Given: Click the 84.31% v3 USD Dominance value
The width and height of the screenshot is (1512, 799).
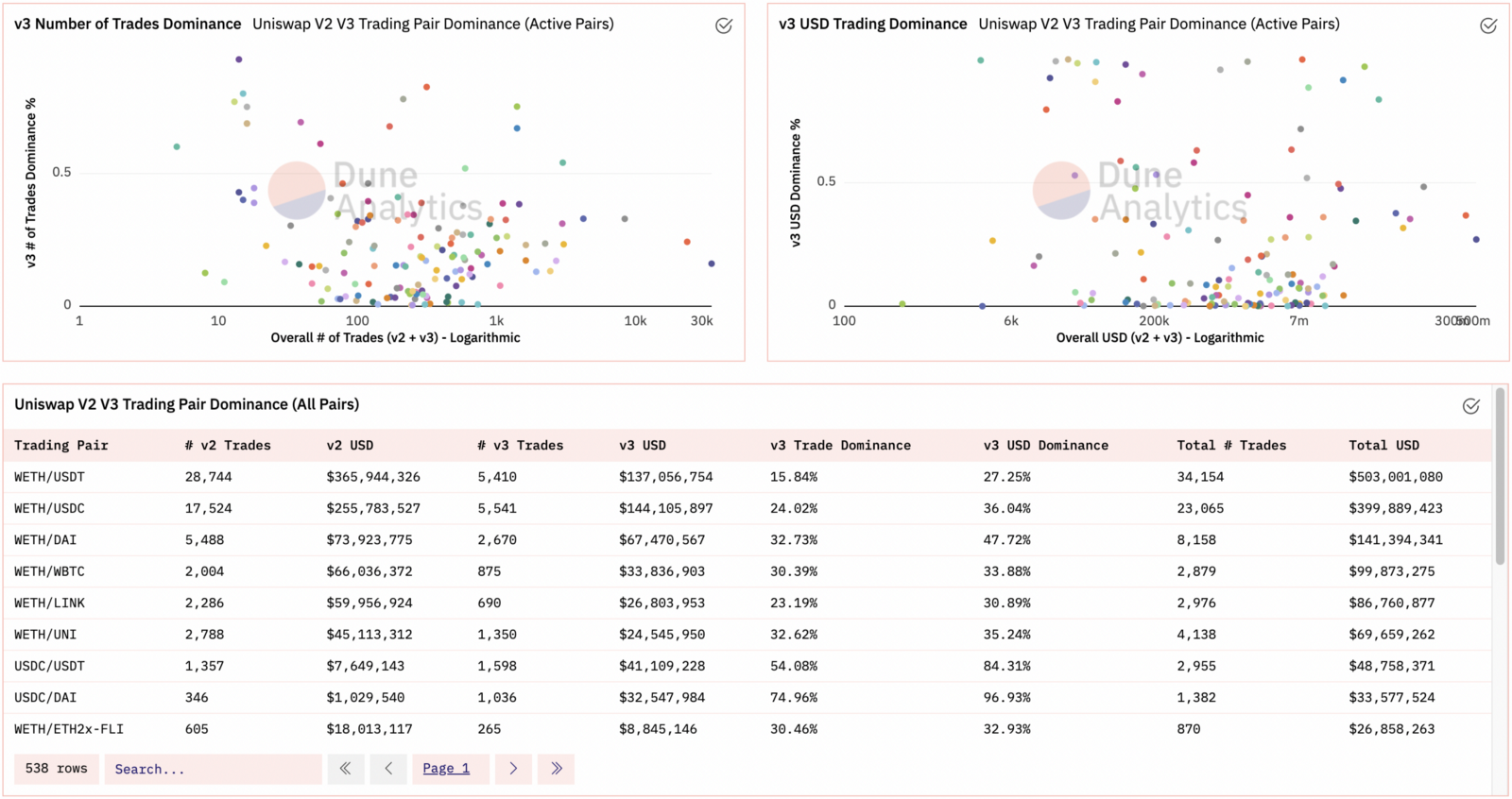Looking at the screenshot, I should click(1007, 666).
